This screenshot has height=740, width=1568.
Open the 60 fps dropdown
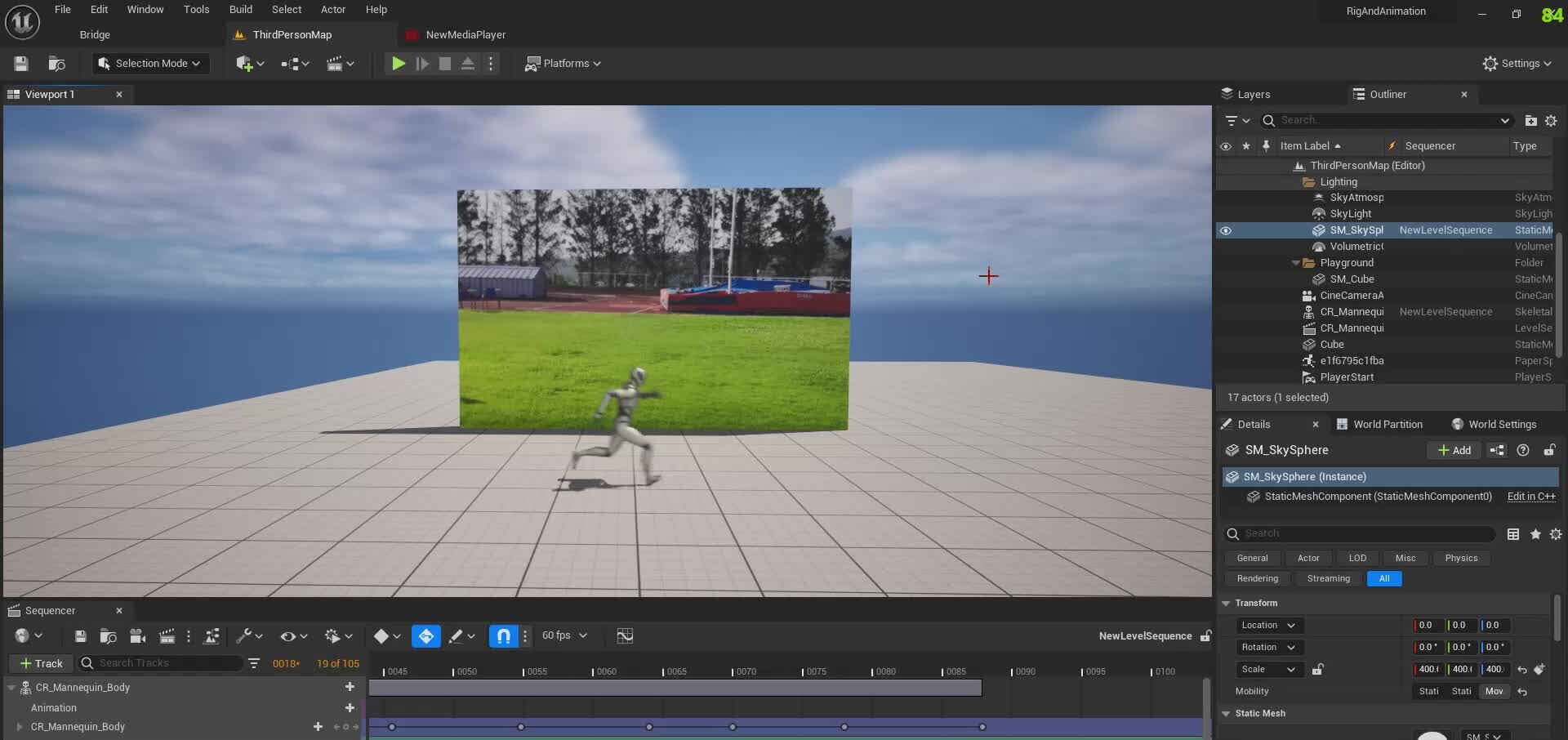[x=563, y=635]
